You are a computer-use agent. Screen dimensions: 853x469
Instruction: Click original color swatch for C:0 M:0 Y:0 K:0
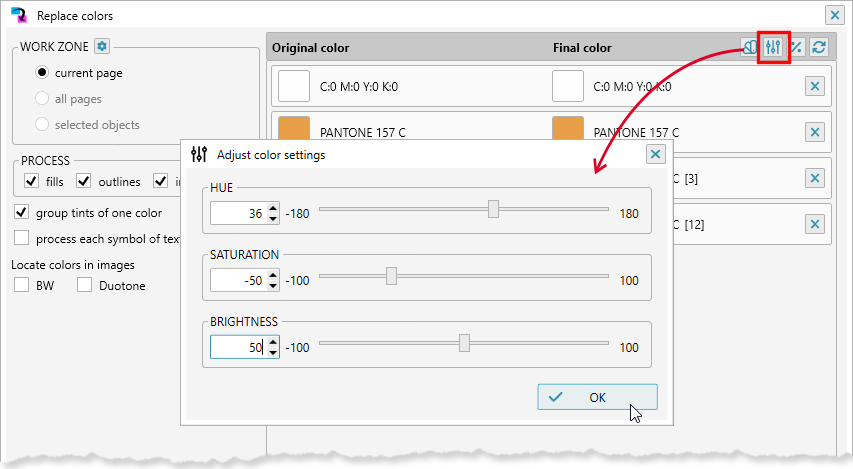[294, 86]
